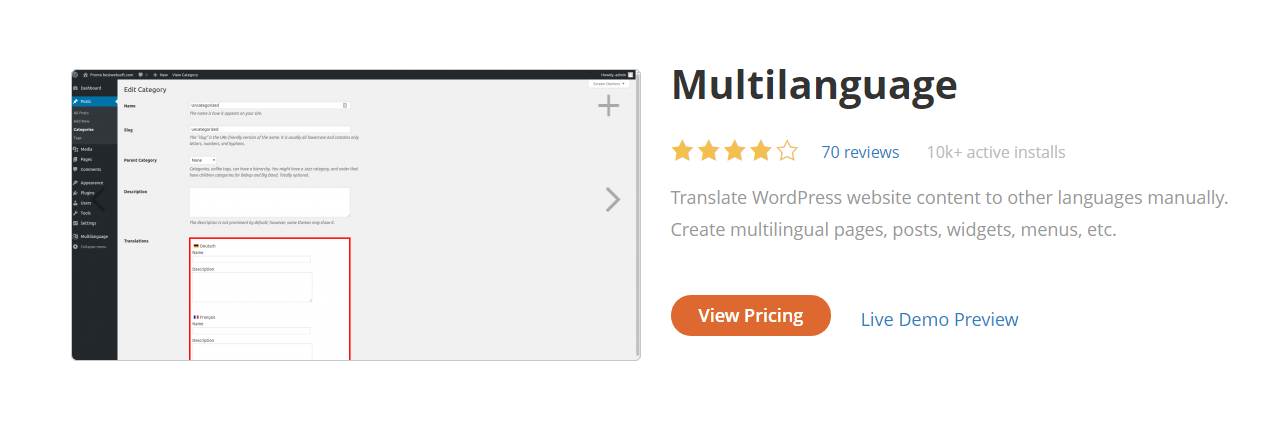Click the empty fifth rating star
Viewport: 1276px width, 428px height.
click(x=787, y=151)
